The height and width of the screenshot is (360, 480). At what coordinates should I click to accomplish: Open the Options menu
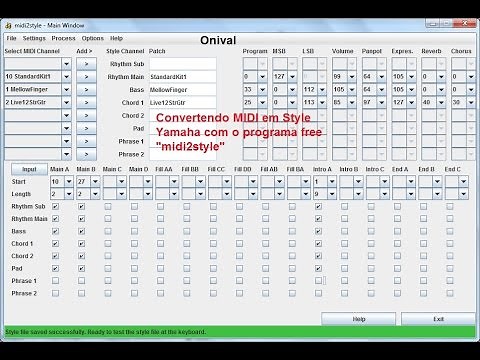(x=93, y=38)
